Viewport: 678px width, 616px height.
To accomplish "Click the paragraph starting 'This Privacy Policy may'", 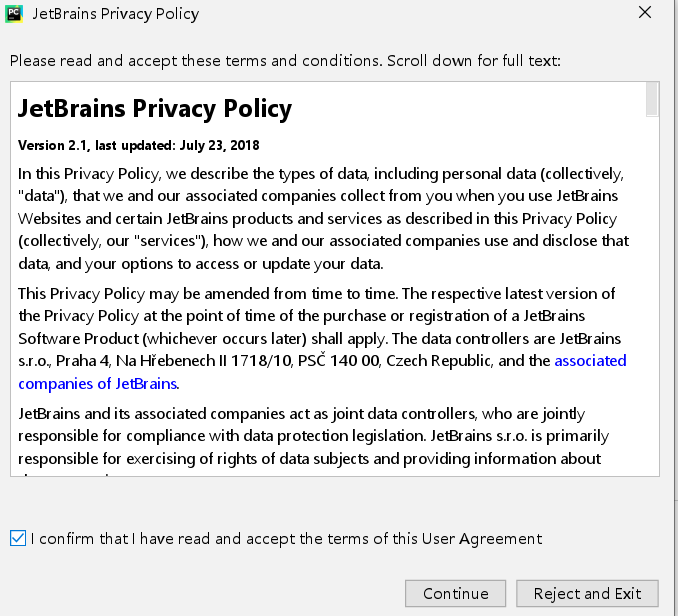I will pos(322,338).
